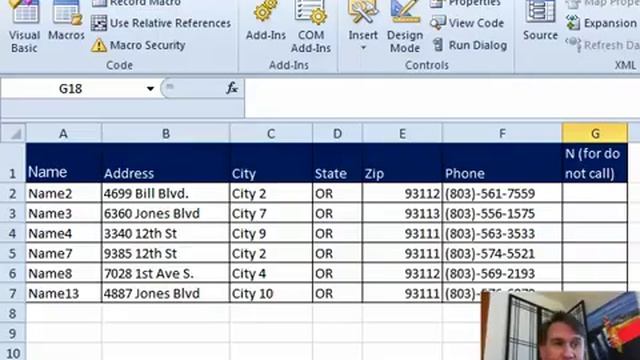The image size is (640, 360).
Task: Select phone cell (803)-561-7559
Action: [502, 193]
